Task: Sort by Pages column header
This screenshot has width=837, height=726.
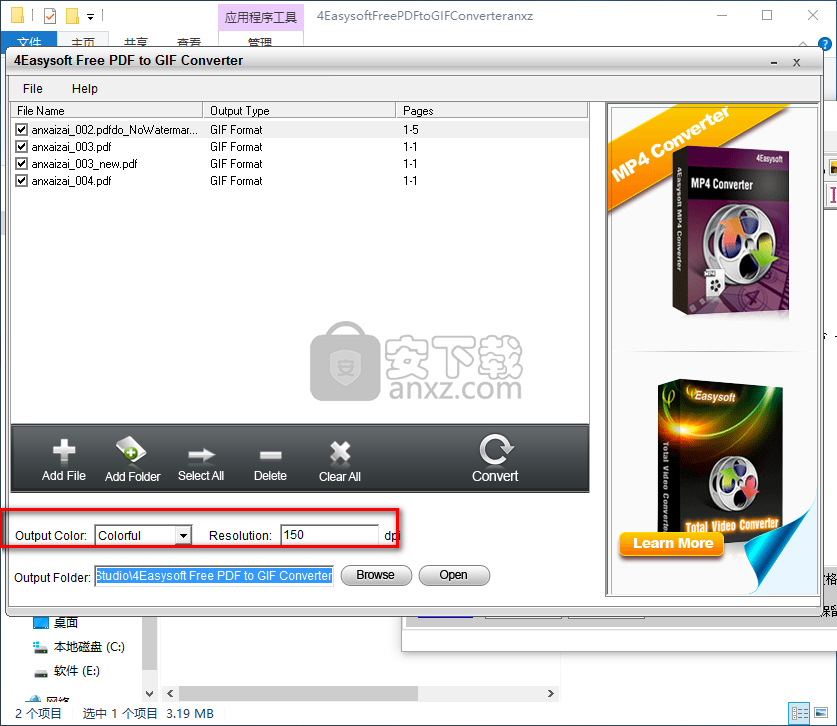Action: [x=492, y=111]
